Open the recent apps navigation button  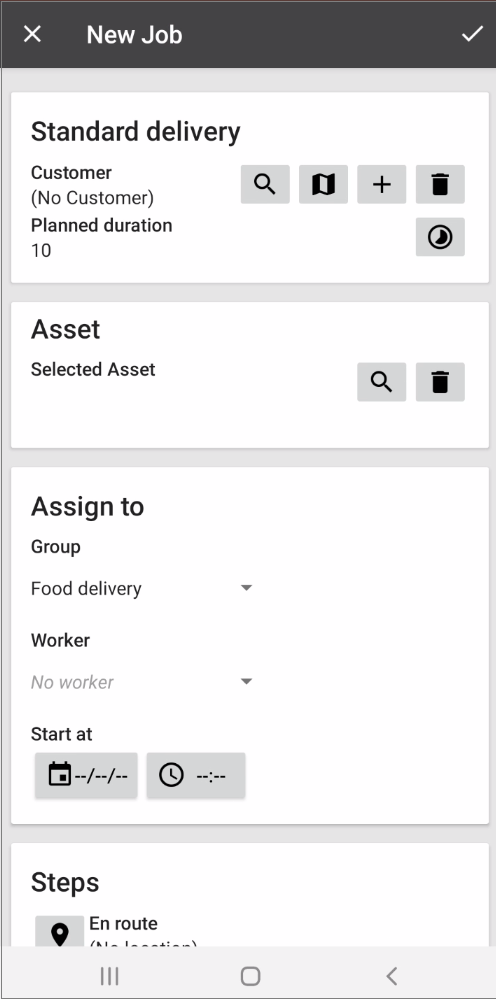110,975
